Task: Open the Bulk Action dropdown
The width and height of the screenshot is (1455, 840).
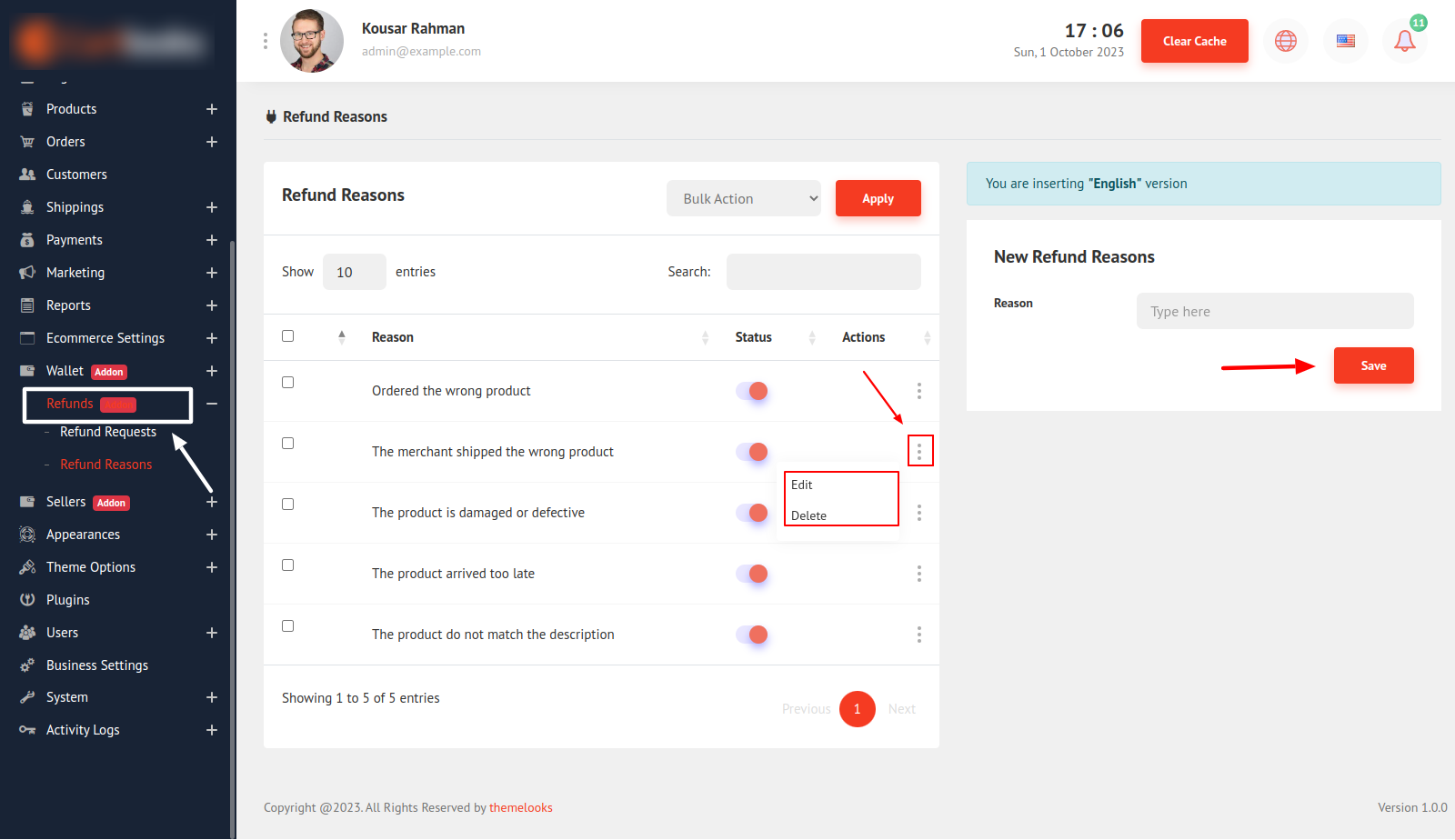Action: click(x=743, y=198)
